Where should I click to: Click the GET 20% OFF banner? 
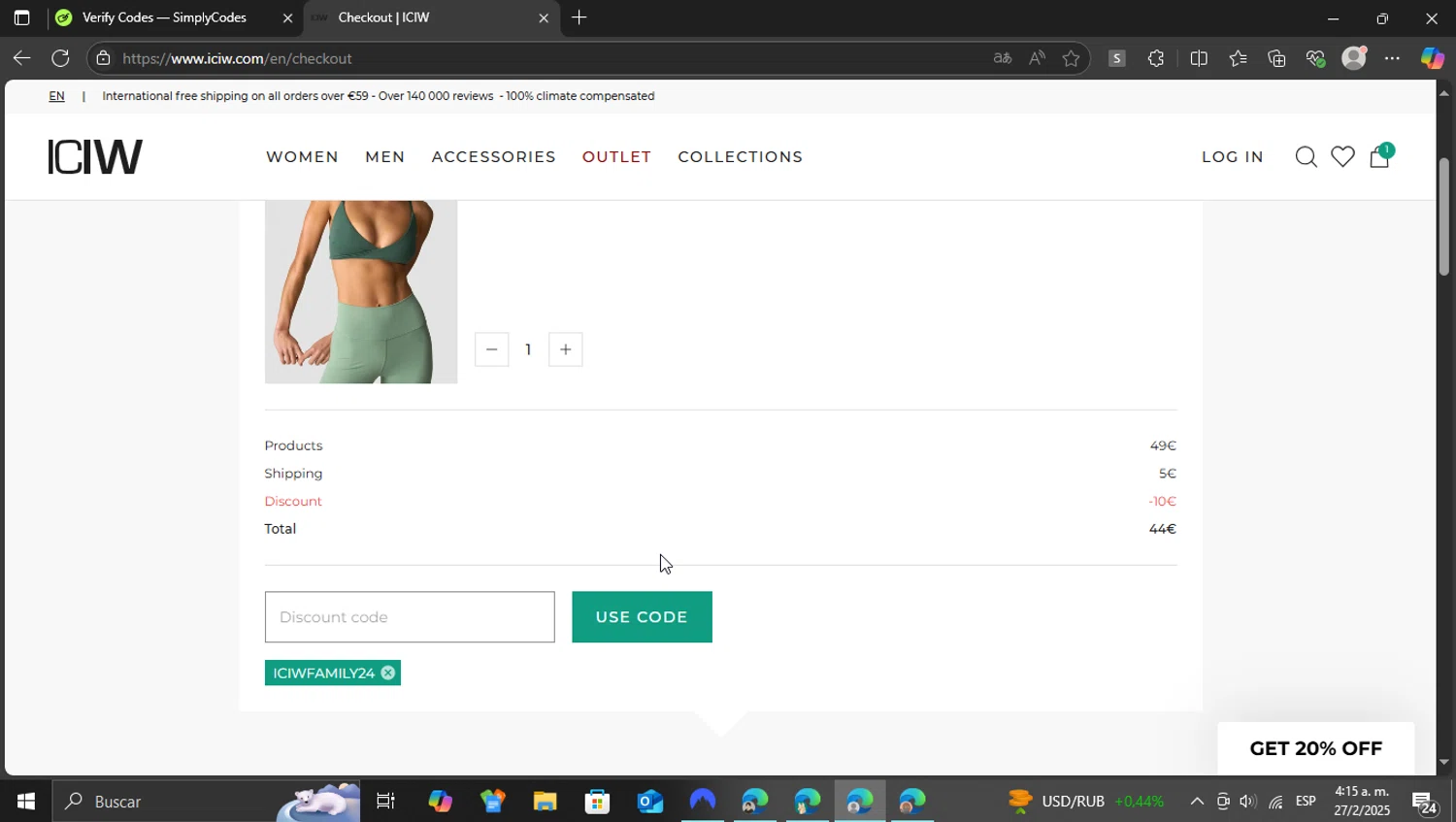click(x=1315, y=748)
